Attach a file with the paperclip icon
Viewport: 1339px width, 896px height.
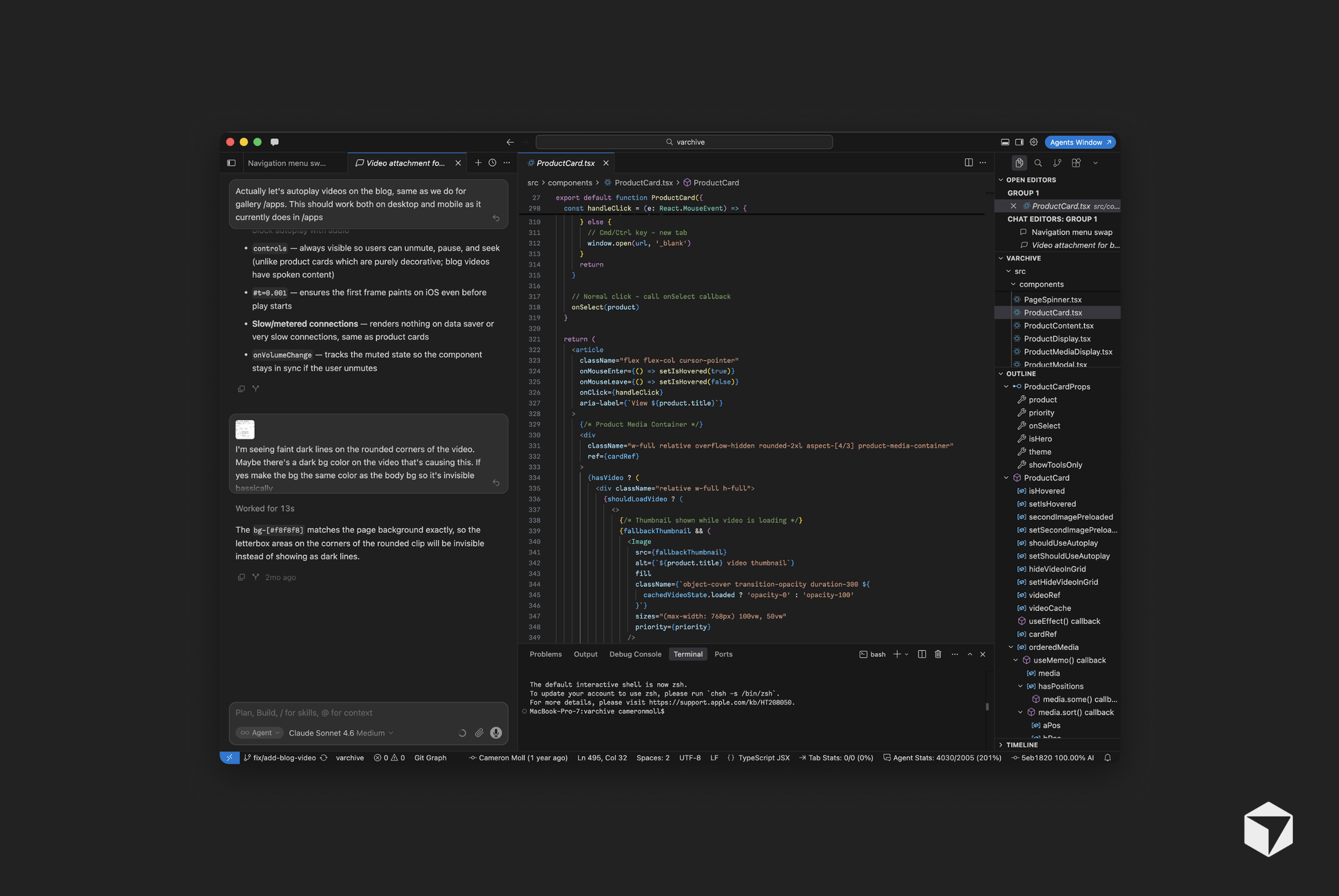(x=479, y=733)
